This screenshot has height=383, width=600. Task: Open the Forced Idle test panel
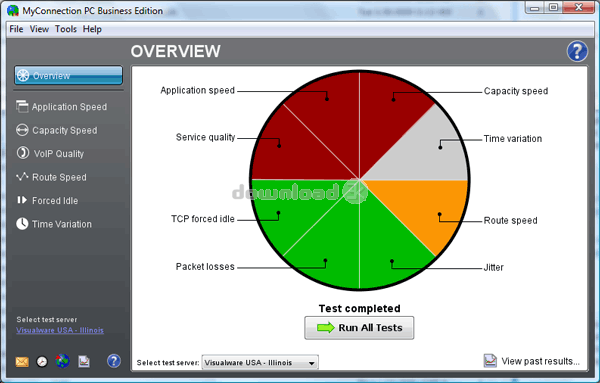(47, 200)
